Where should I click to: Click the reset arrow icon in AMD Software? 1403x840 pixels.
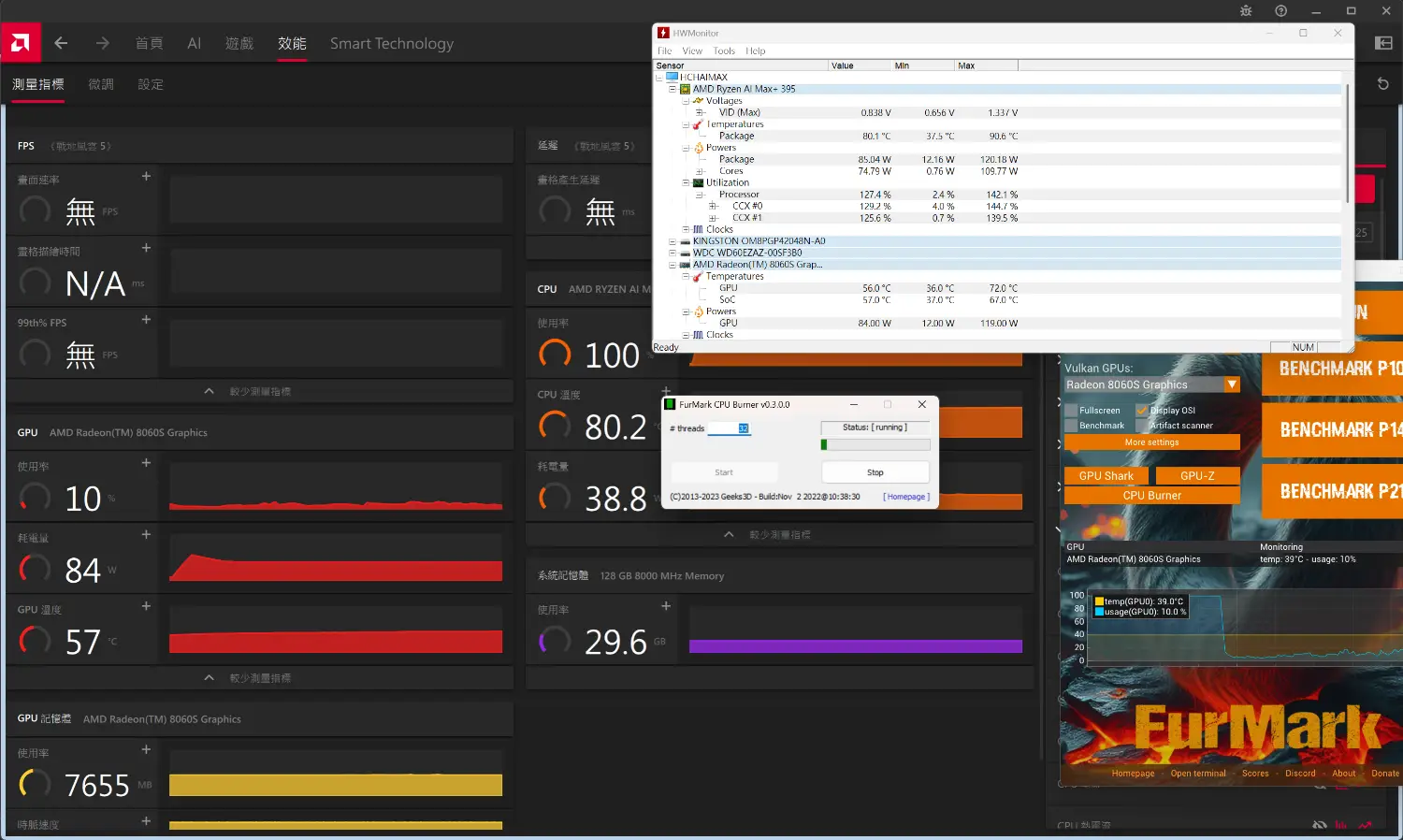(x=1383, y=84)
